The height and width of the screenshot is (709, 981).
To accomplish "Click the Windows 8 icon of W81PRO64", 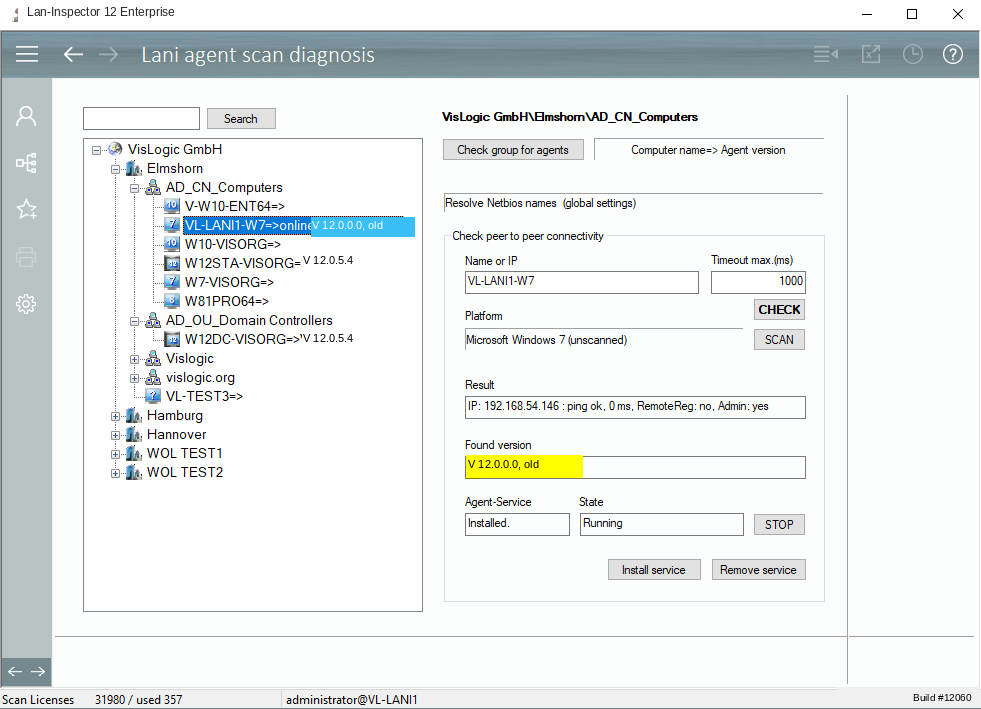I will pos(172,301).
